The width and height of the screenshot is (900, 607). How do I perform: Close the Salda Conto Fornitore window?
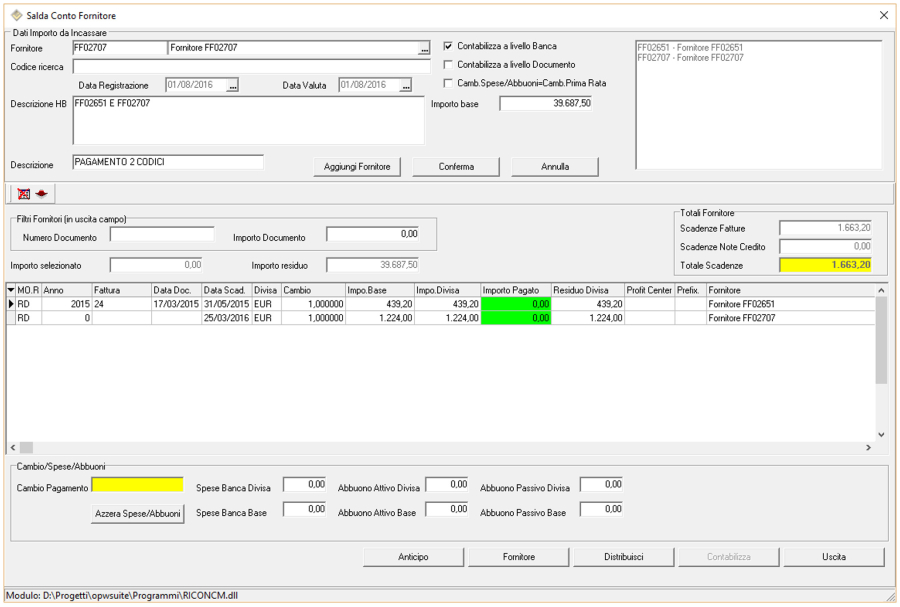pos(883,15)
